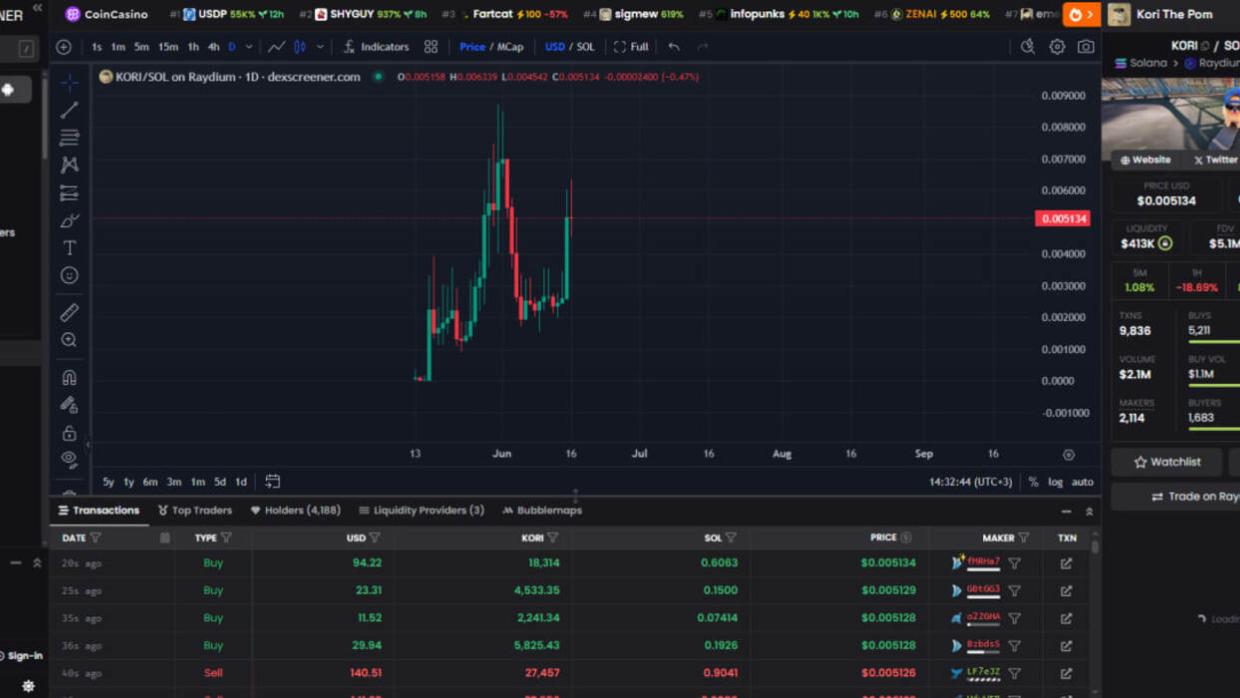Open the Indicators menu

(376, 47)
